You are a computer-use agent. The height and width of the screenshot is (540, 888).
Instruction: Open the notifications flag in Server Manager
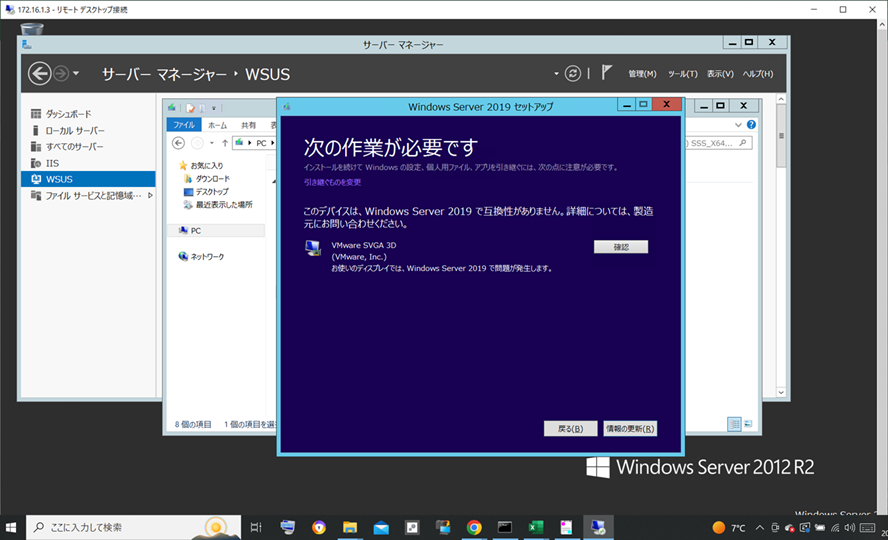coord(607,73)
